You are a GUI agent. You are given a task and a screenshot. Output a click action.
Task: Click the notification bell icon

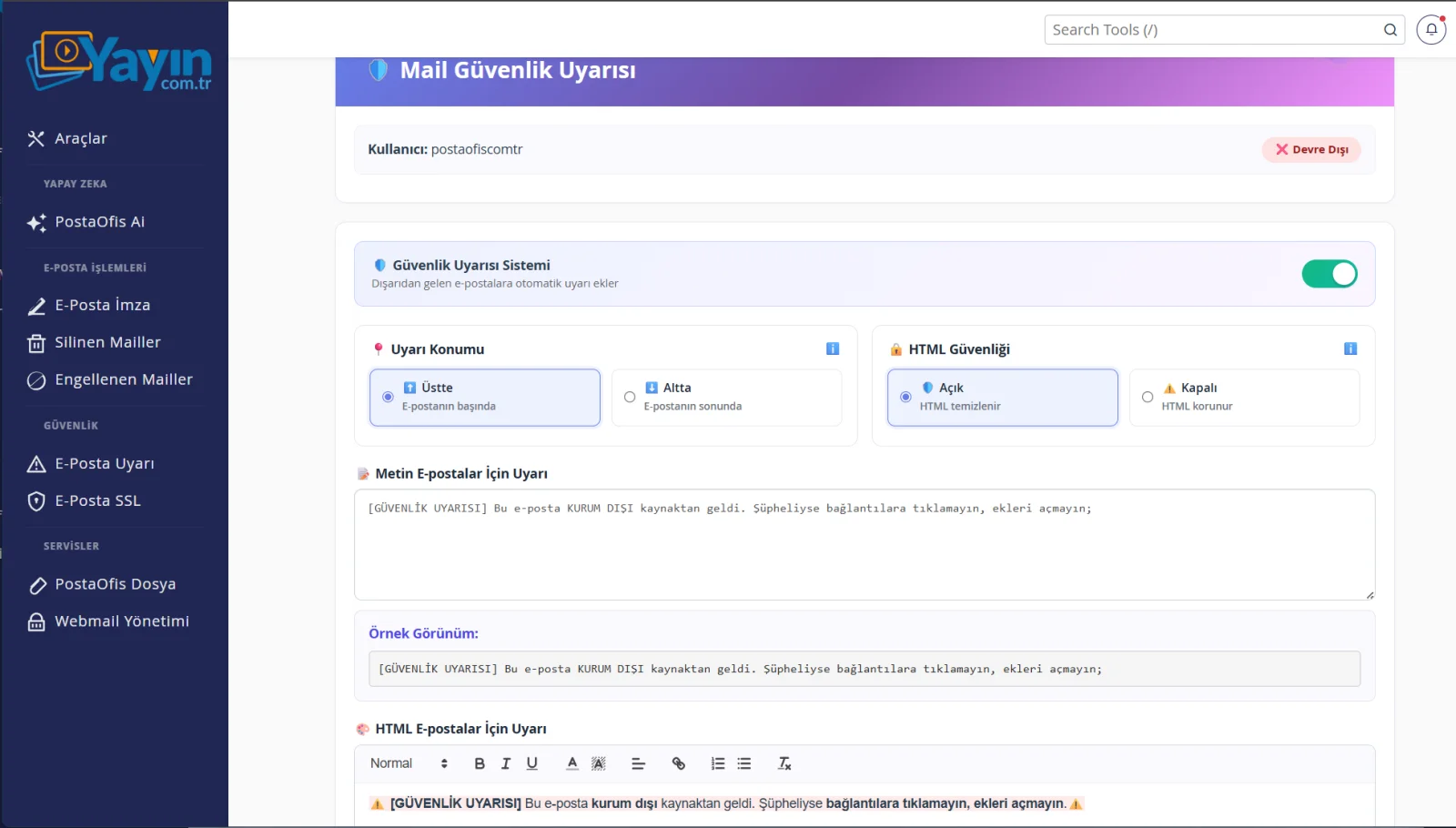1431,29
